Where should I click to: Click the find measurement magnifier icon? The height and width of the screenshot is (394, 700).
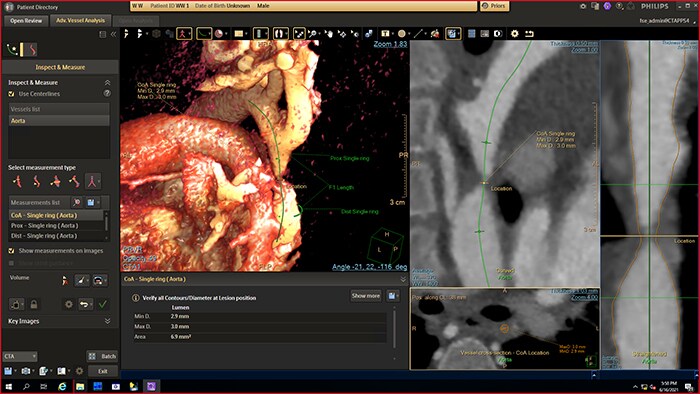pos(77,203)
